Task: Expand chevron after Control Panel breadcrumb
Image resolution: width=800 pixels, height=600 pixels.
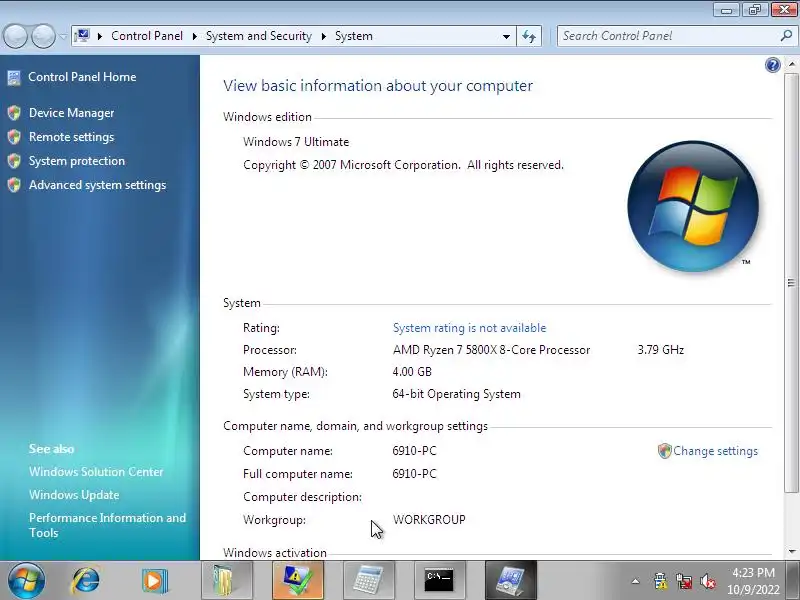Action: pyautogui.click(x=194, y=36)
